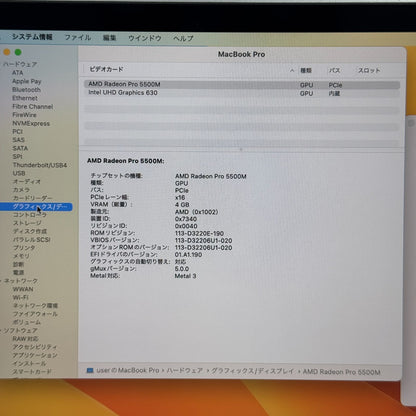The image size is (416, 416).
Task: Select FireWire in the sidebar
Action: 24,115
